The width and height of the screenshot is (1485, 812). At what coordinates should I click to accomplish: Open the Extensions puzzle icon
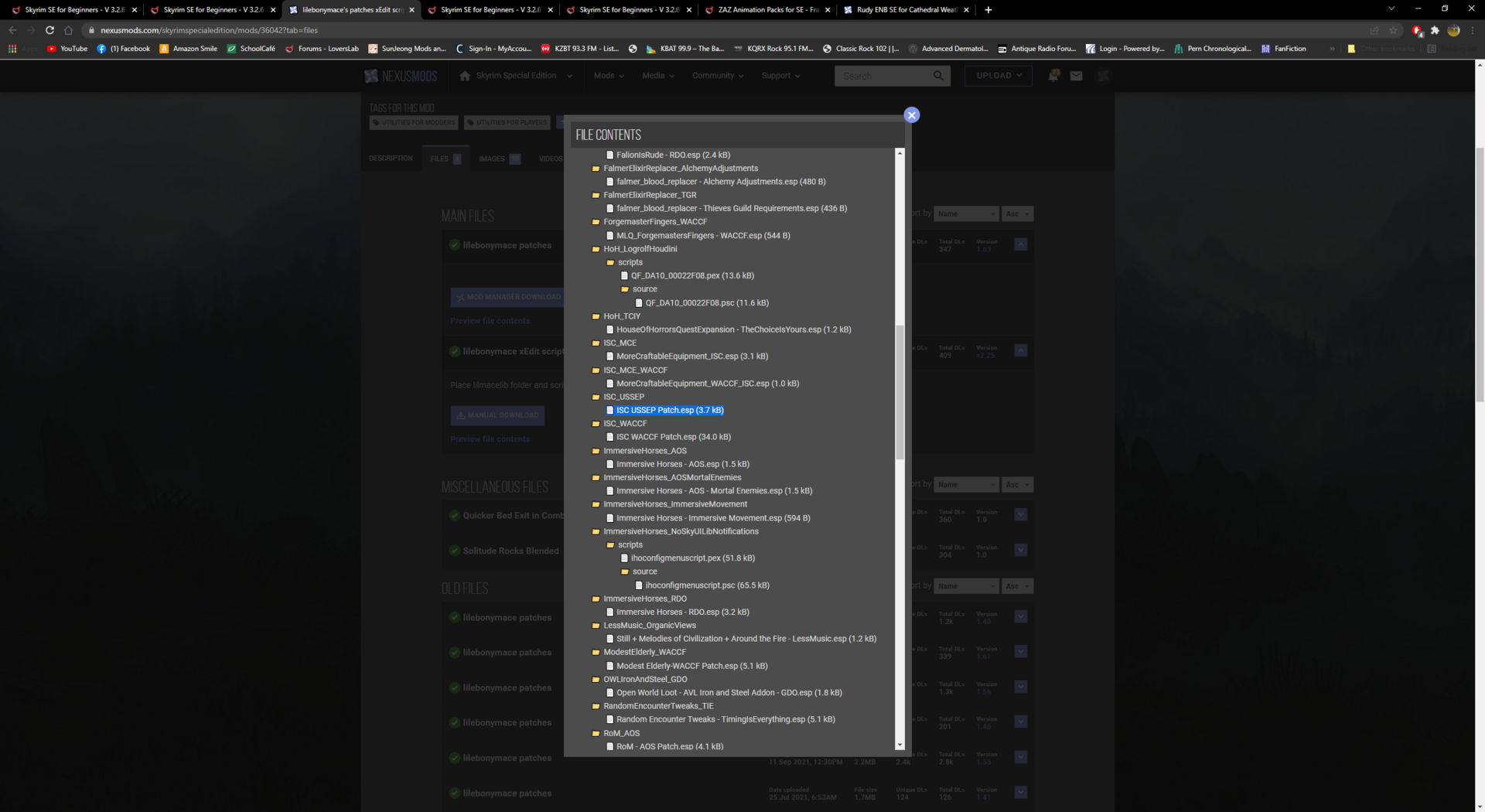[x=1435, y=30]
